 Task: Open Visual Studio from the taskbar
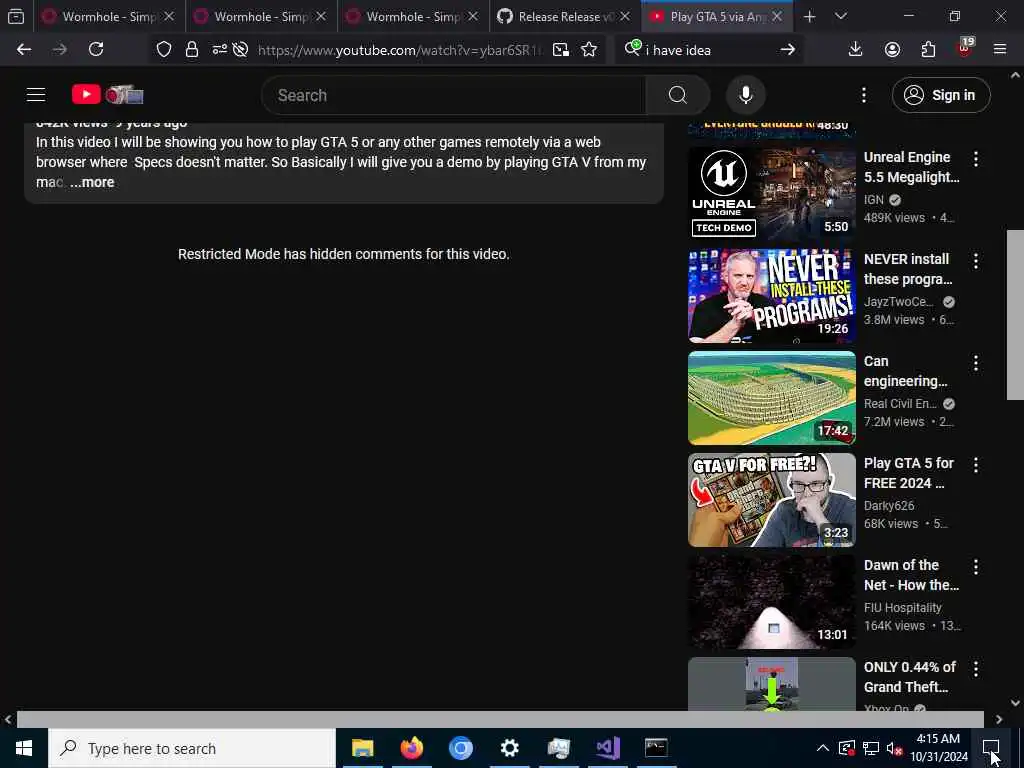[607, 748]
